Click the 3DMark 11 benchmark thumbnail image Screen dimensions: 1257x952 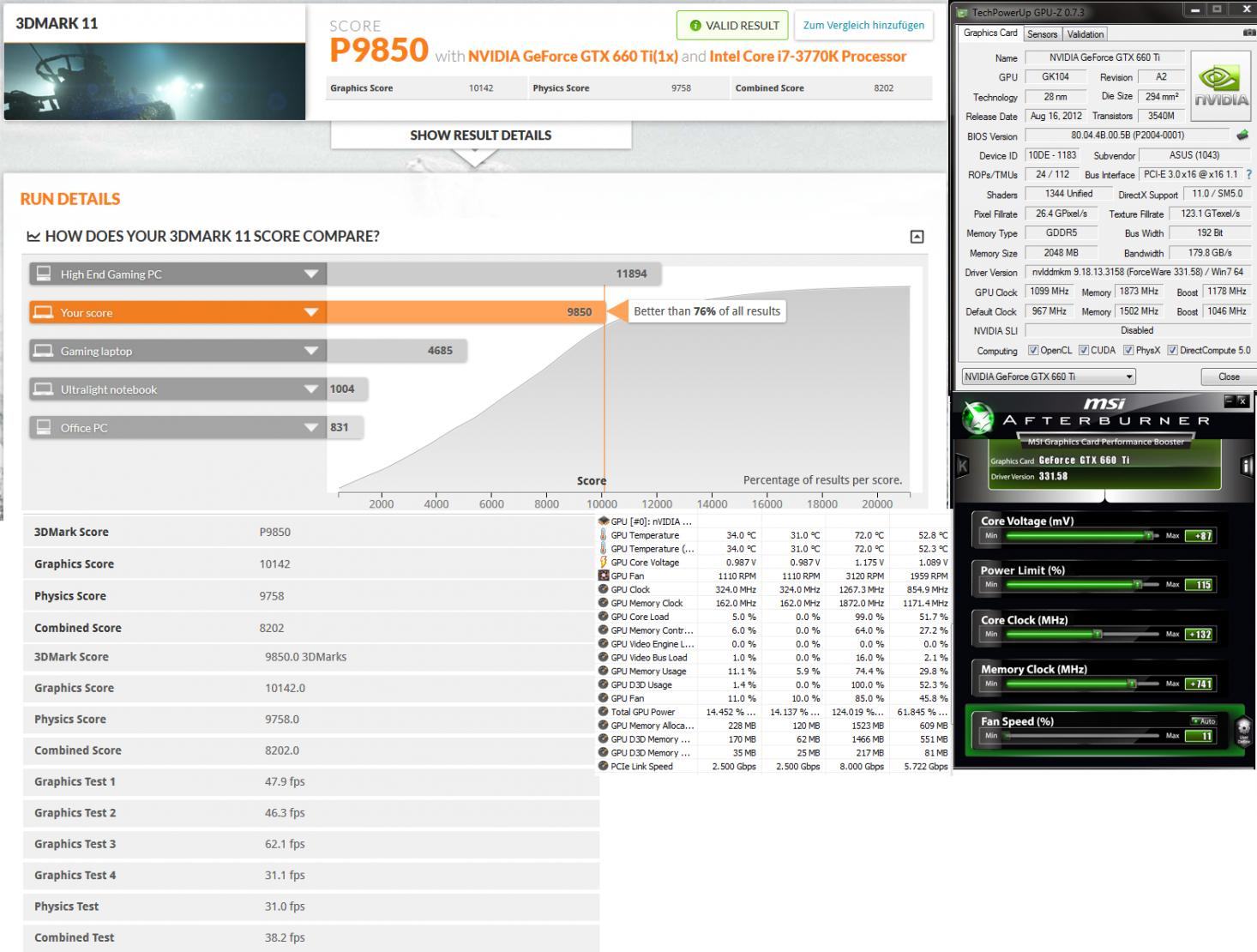pyautogui.click(x=154, y=81)
